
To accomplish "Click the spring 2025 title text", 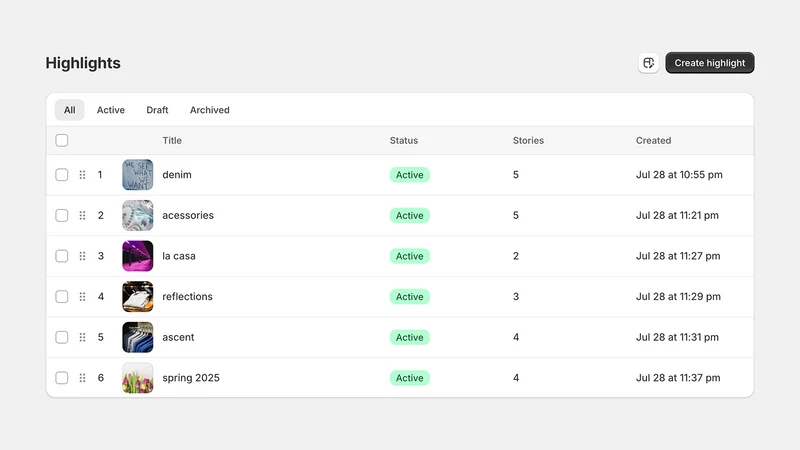I will click(191, 378).
